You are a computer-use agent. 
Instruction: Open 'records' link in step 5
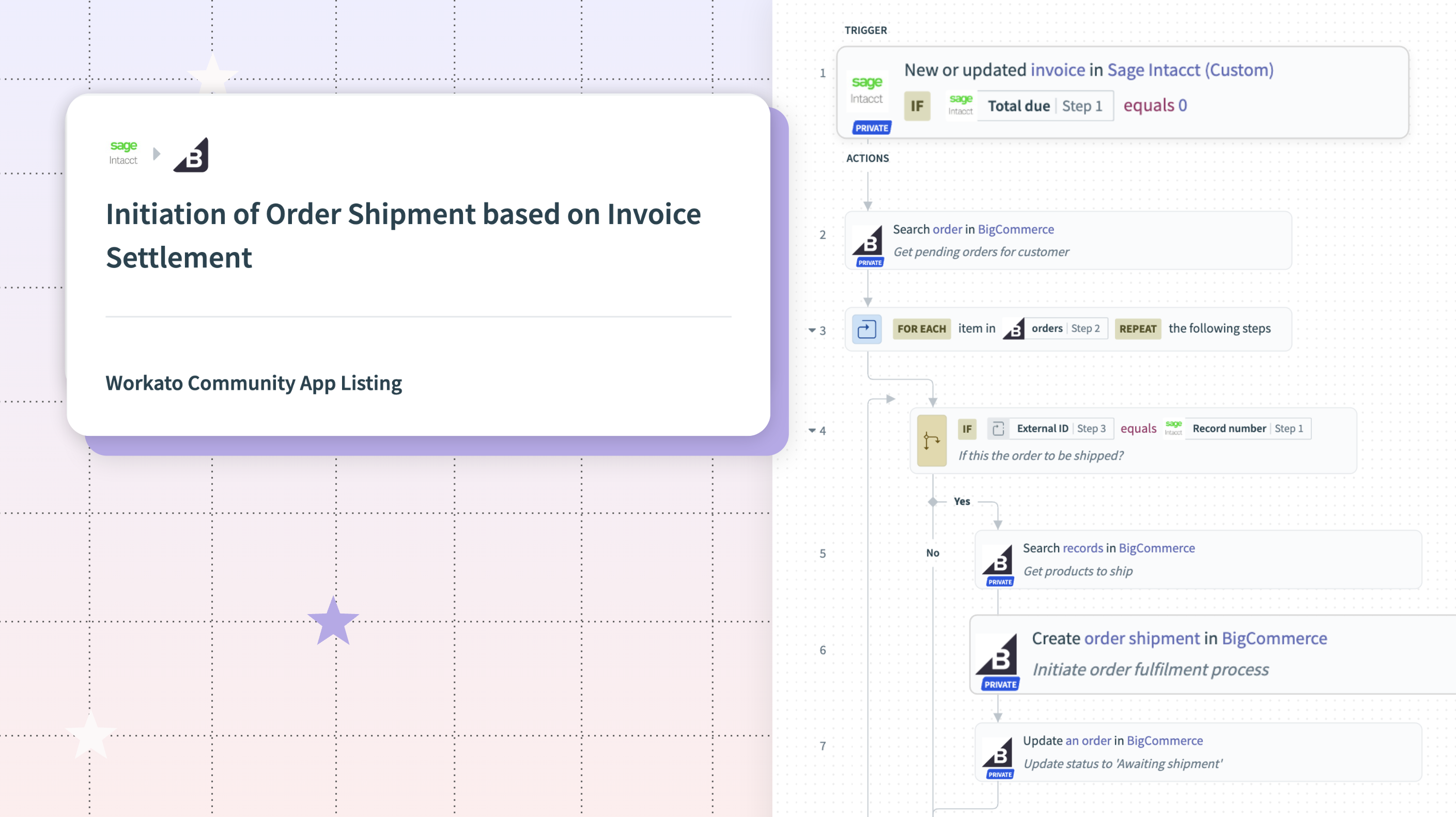tap(1082, 548)
